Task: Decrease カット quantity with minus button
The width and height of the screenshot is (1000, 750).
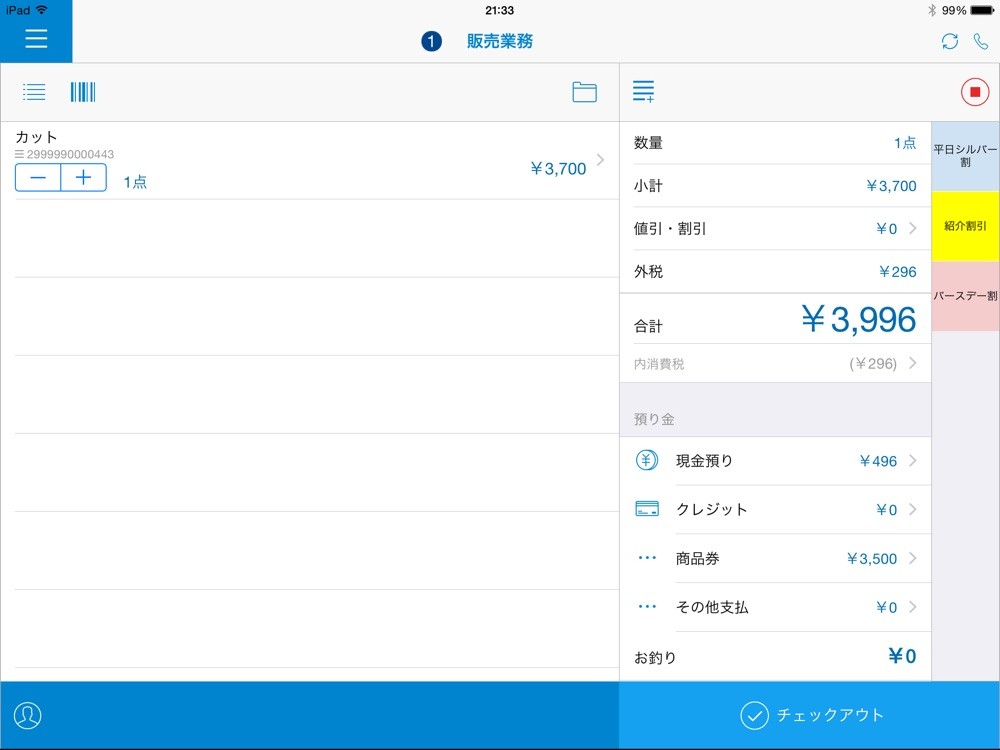Action: 38,178
